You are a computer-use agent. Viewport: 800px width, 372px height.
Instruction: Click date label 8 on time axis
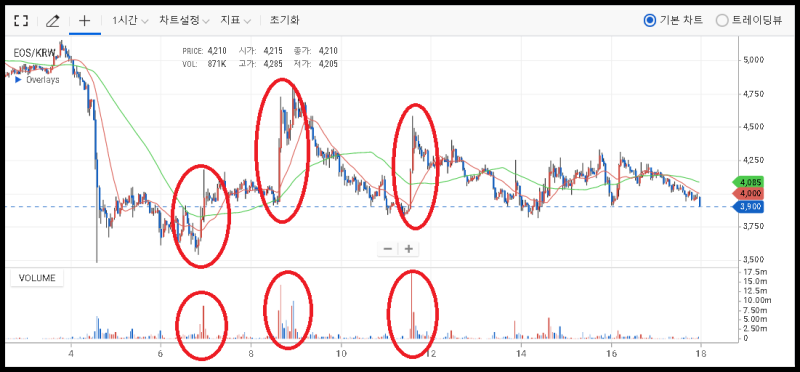251,353
